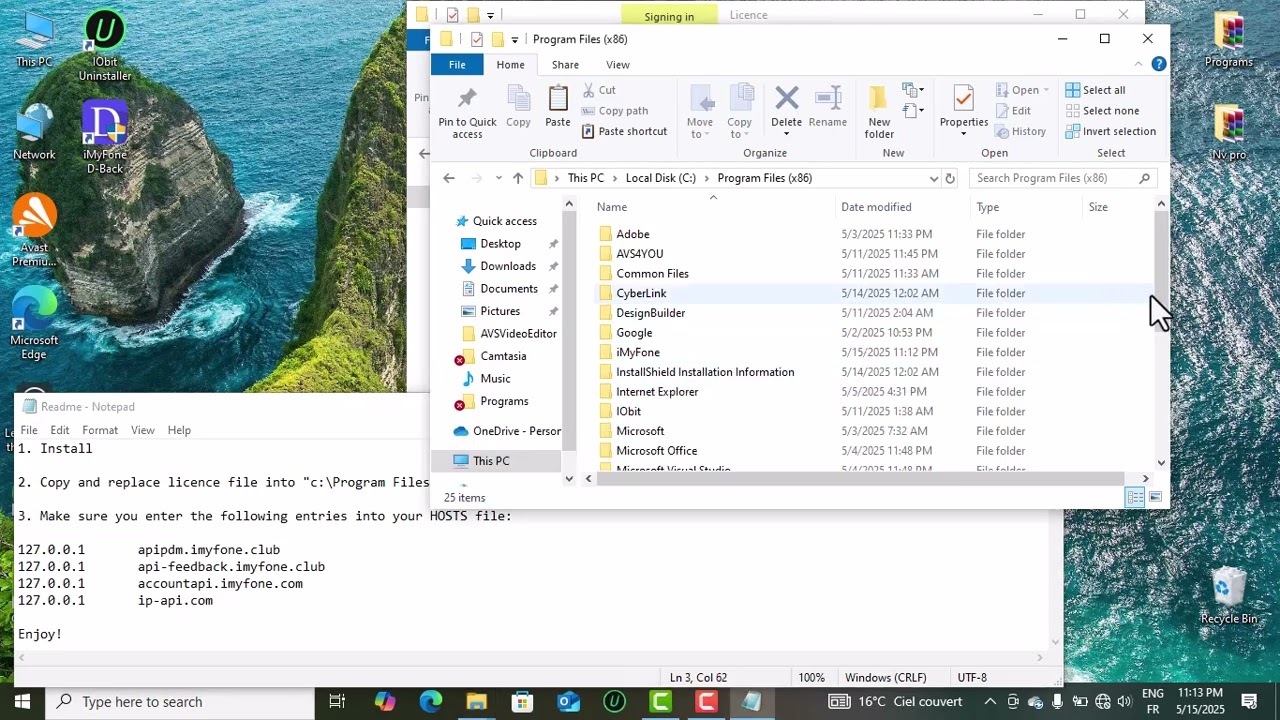Open IObit Uninstaller desktop icon
The height and width of the screenshot is (720, 1280).
pyautogui.click(x=105, y=46)
